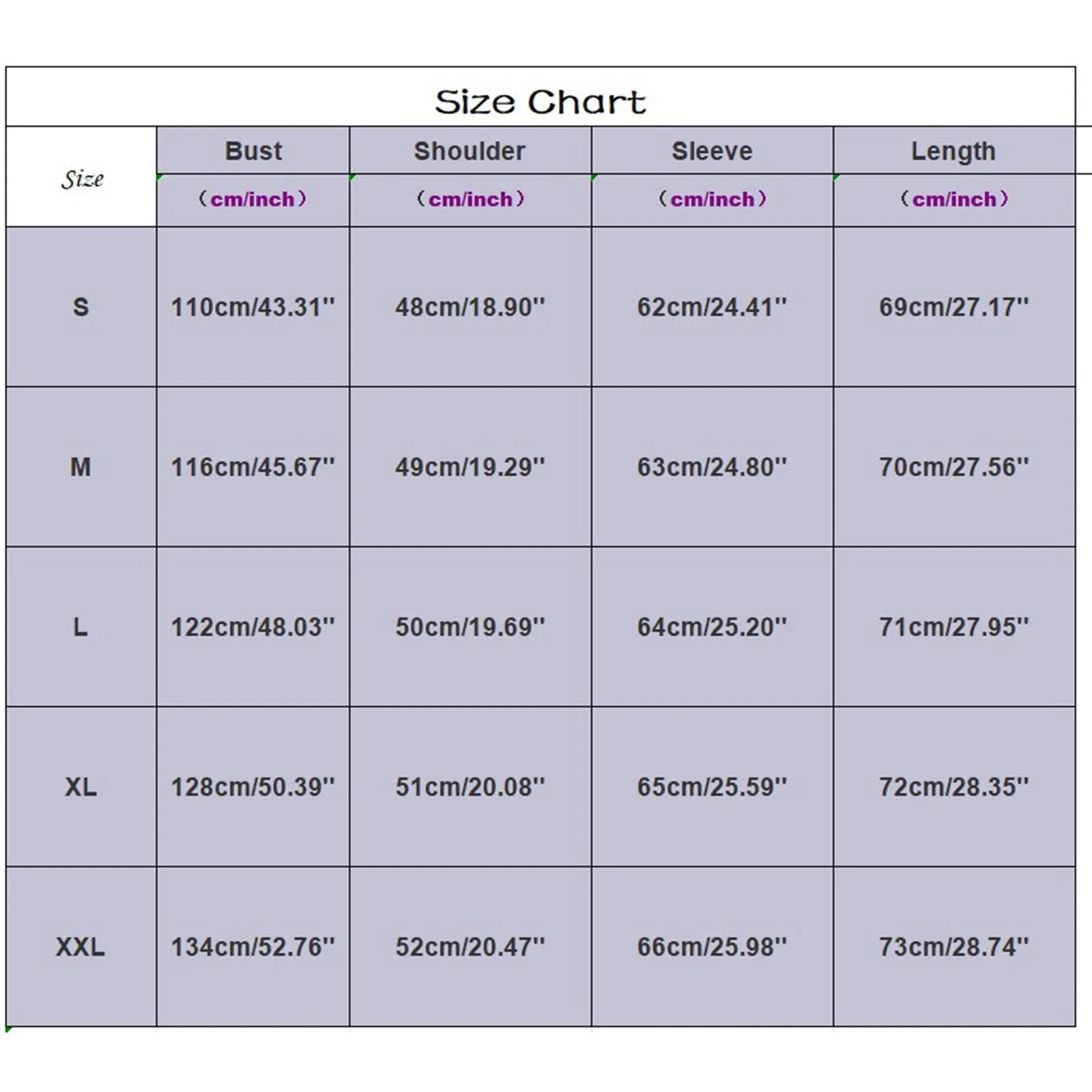This screenshot has height=1092, width=1092.
Task: Choose the XL size row label
Action: [81, 787]
